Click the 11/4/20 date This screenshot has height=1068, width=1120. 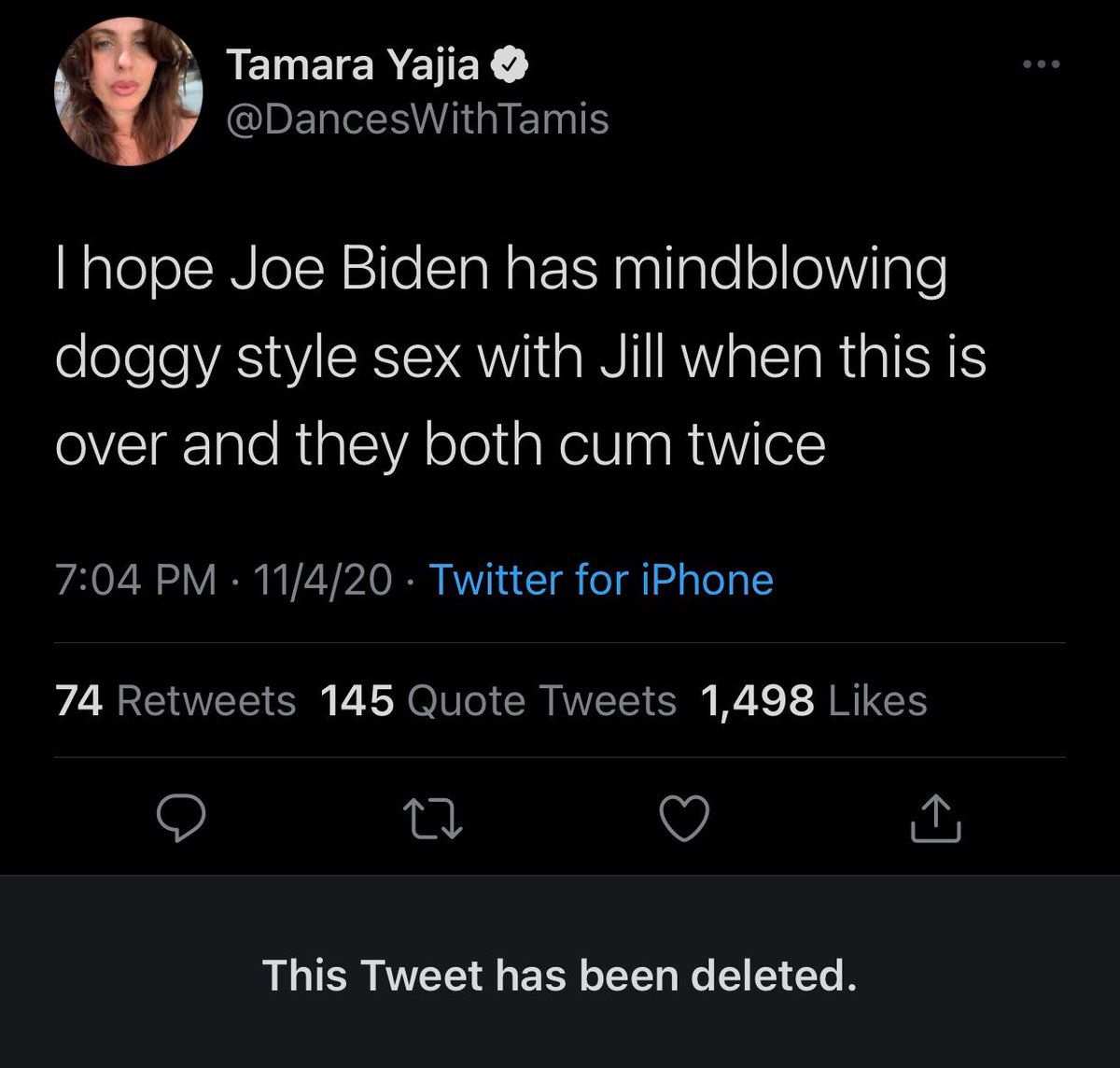(x=323, y=580)
